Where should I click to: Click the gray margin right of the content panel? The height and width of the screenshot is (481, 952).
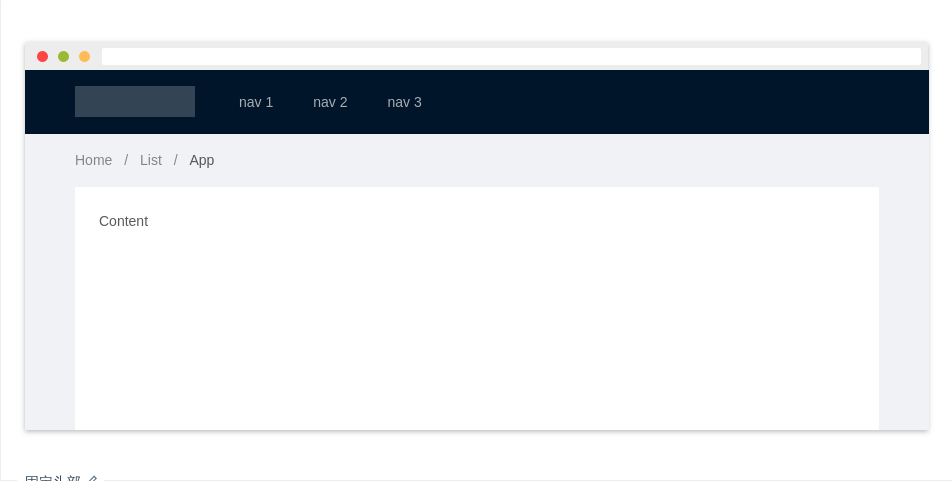904,300
